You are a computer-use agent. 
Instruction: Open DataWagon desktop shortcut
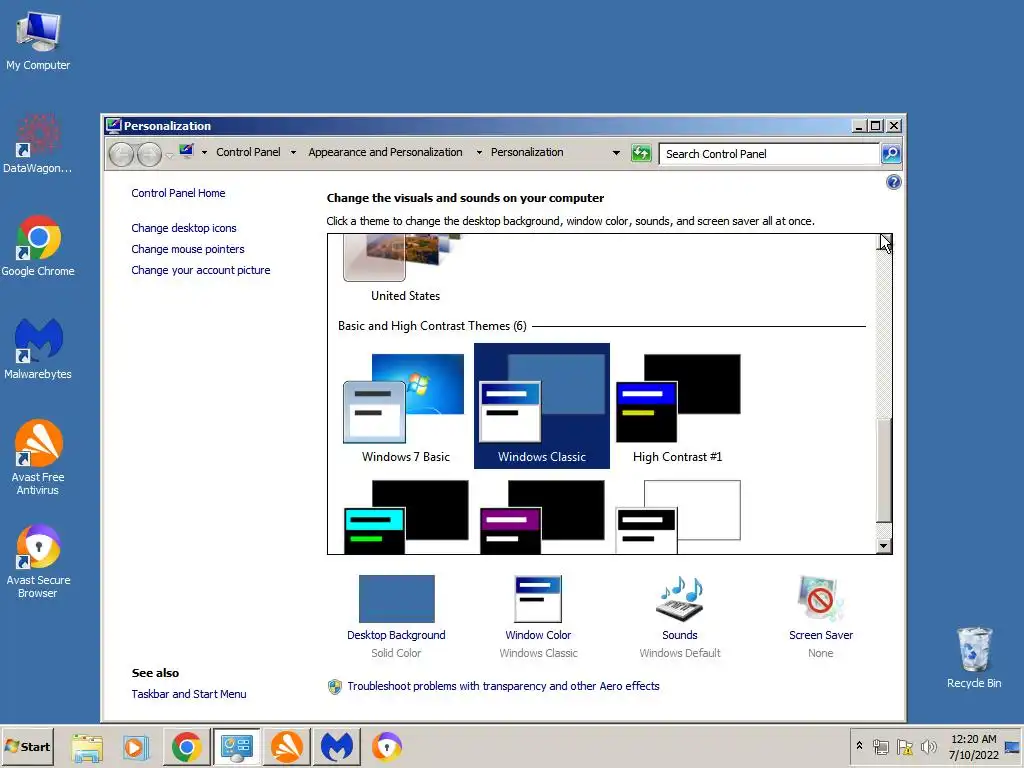38,144
